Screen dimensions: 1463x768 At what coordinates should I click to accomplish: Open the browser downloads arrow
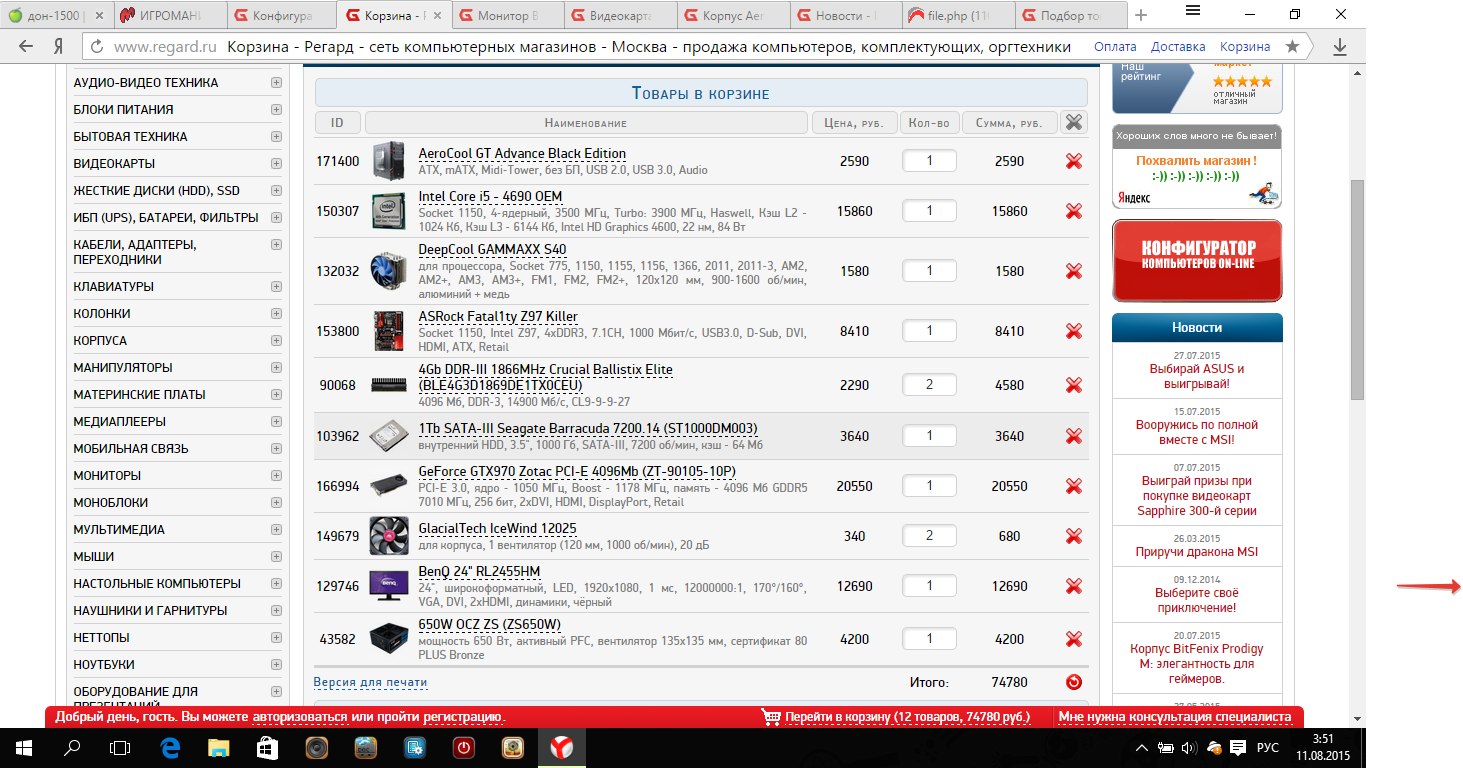pos(1340,47)
